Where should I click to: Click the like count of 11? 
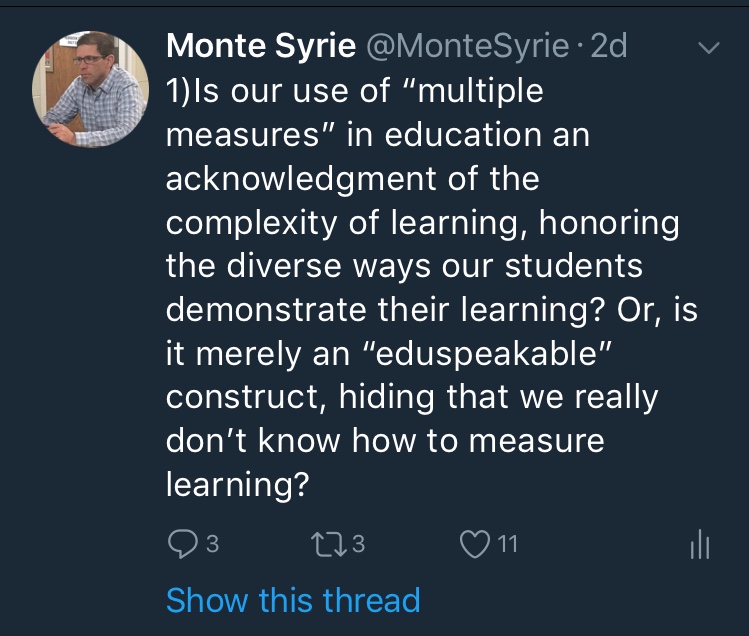click(x=507, y=545)
